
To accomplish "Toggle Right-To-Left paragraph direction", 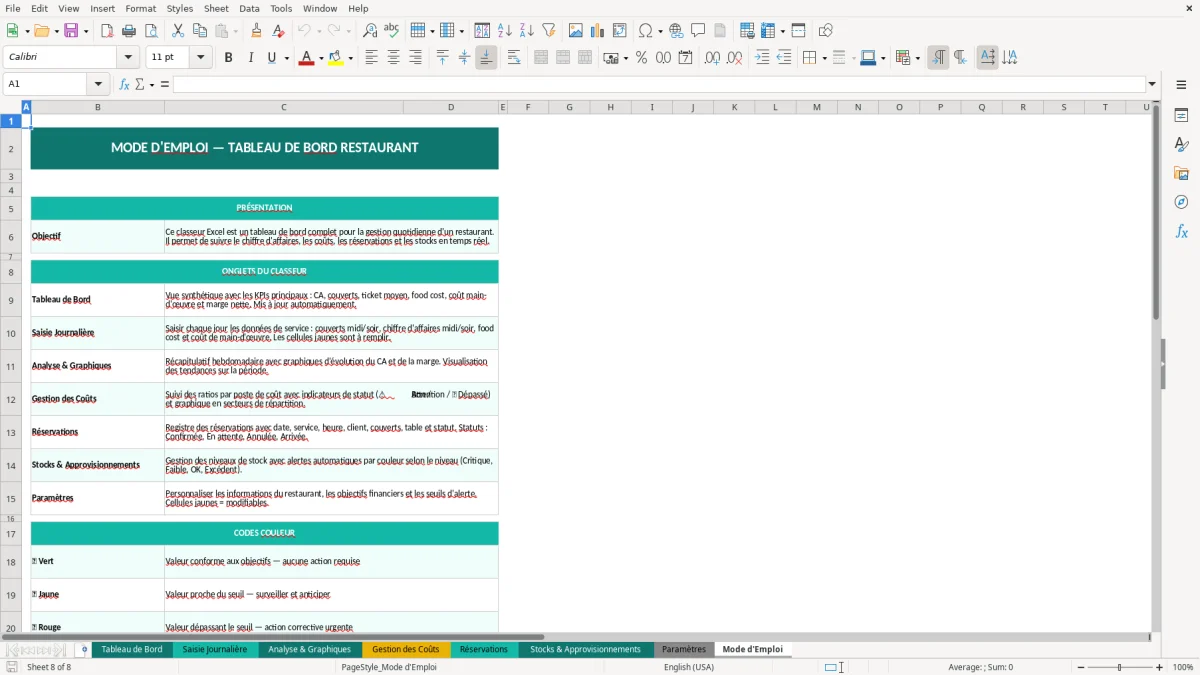I will coord(960,58).
